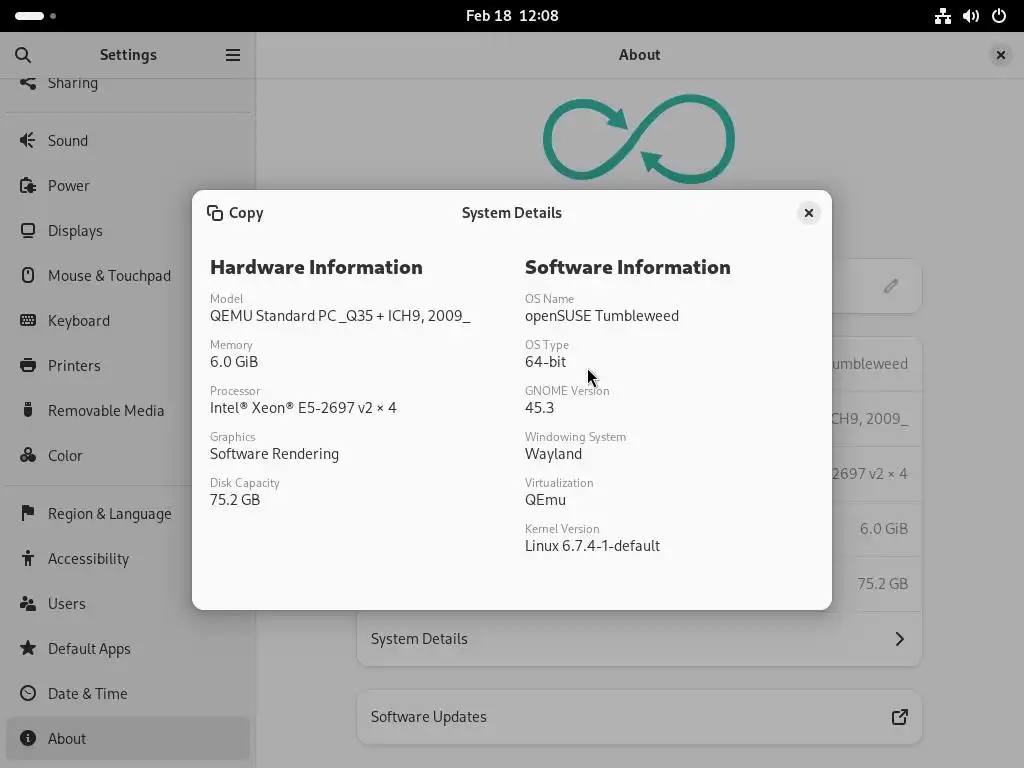This screenshot has width=1024, height=768.
Task: Close the Settings About window
Action: 1000,55
